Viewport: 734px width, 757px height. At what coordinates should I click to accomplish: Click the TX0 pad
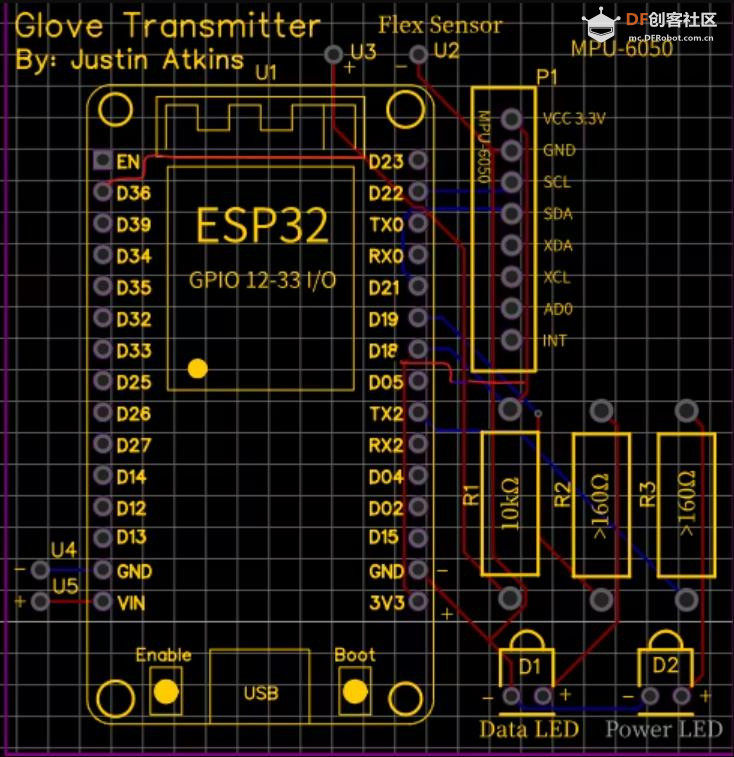pyautogui.click(x=418, y=223)
